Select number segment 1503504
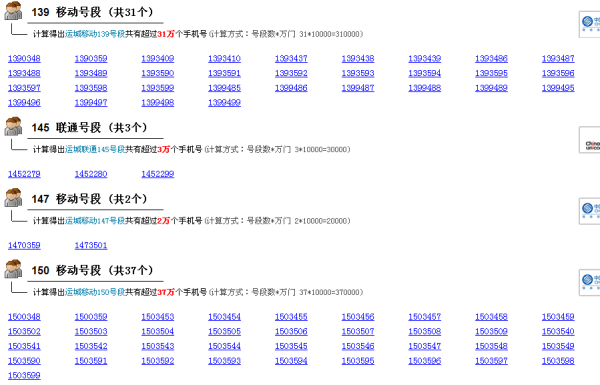 pos(158,331)
